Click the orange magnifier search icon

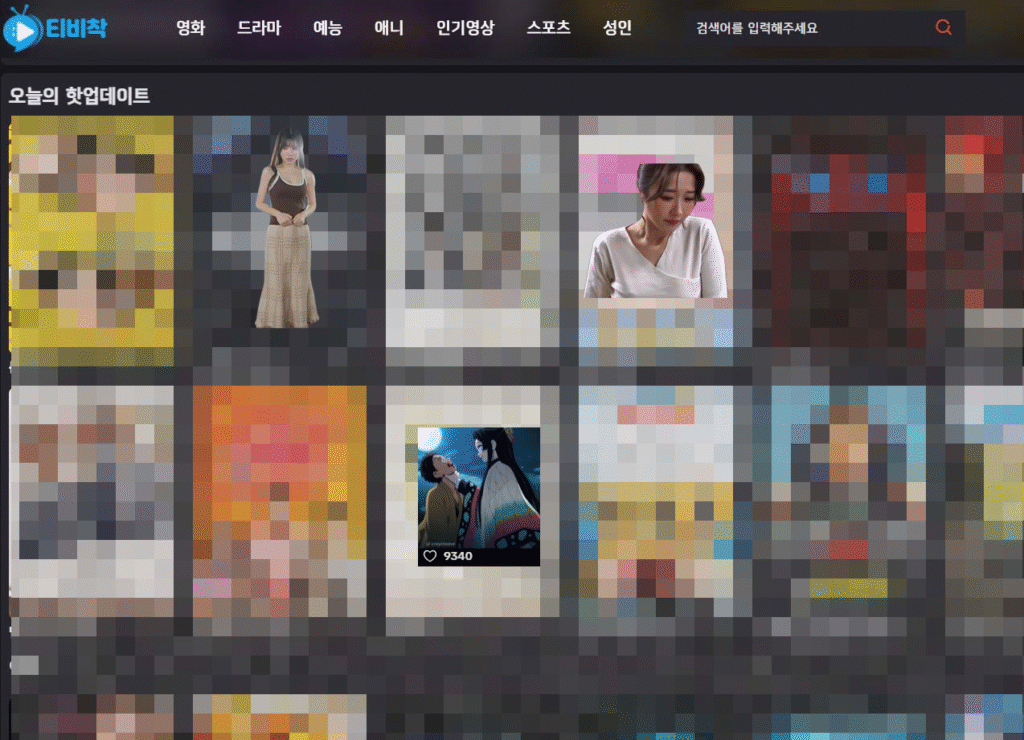click(943, 28)
